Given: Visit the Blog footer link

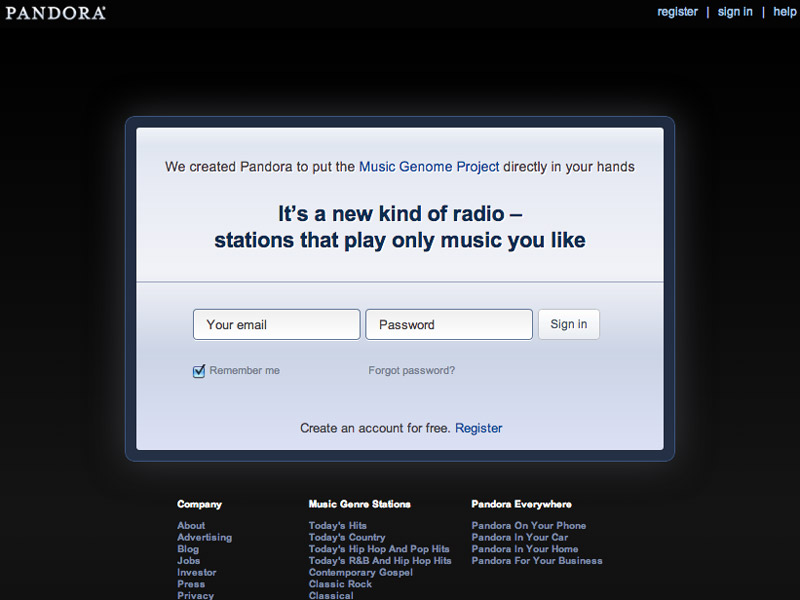Looking at the screenshot, I should tap(188, 549).
